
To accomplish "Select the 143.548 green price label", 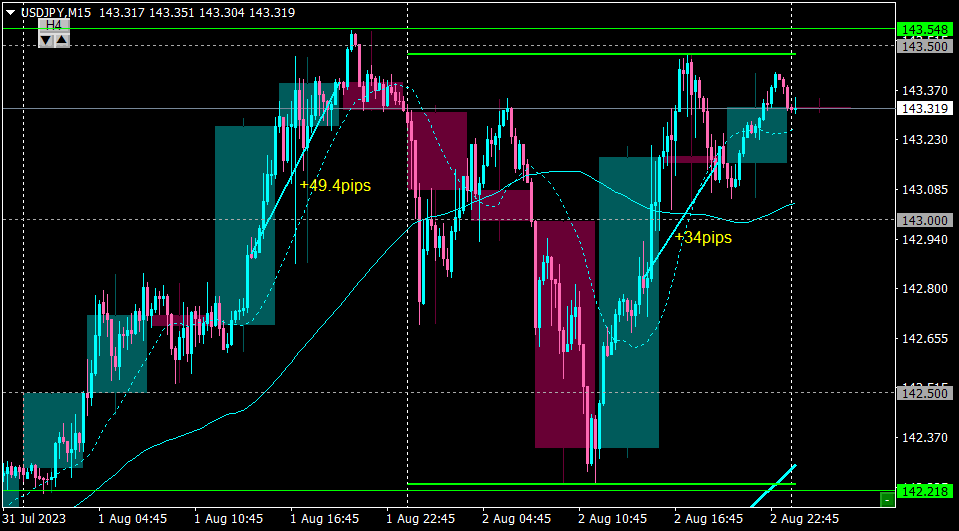I will tap(925, 29).
